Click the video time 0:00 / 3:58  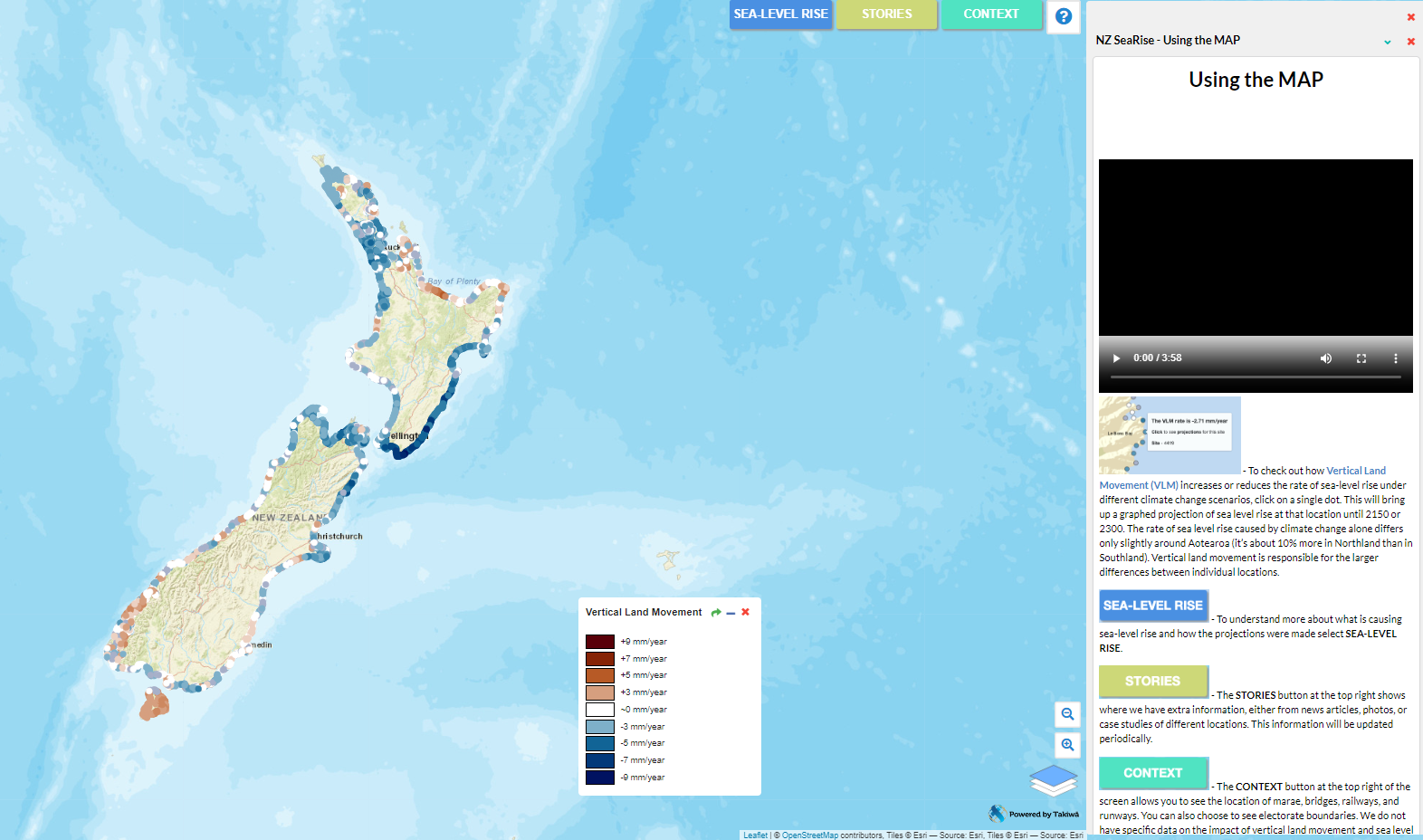coord(1157,358)
